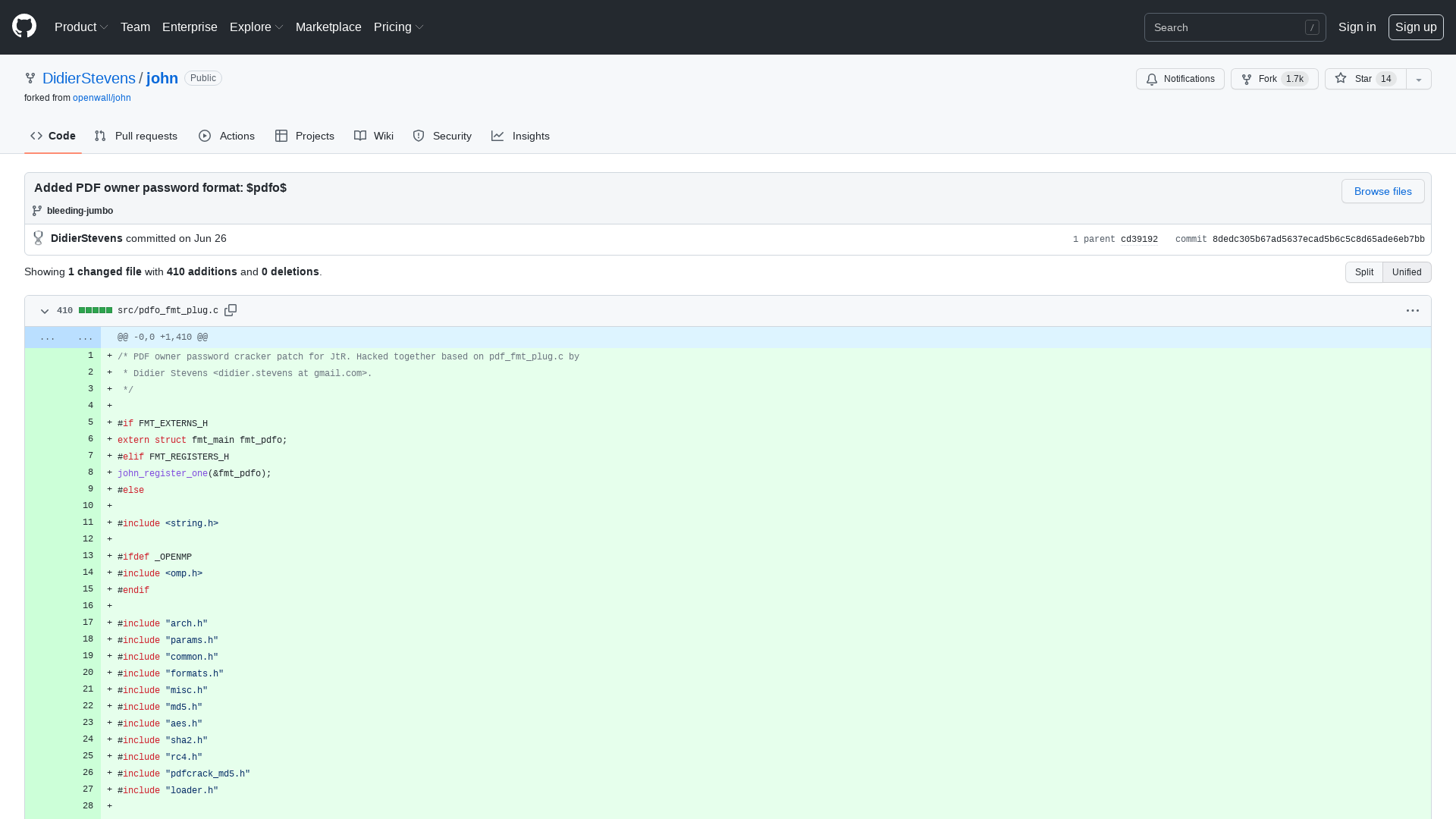Collapse the src/pdfo_fmt_plug.c diff

[45, 311]
